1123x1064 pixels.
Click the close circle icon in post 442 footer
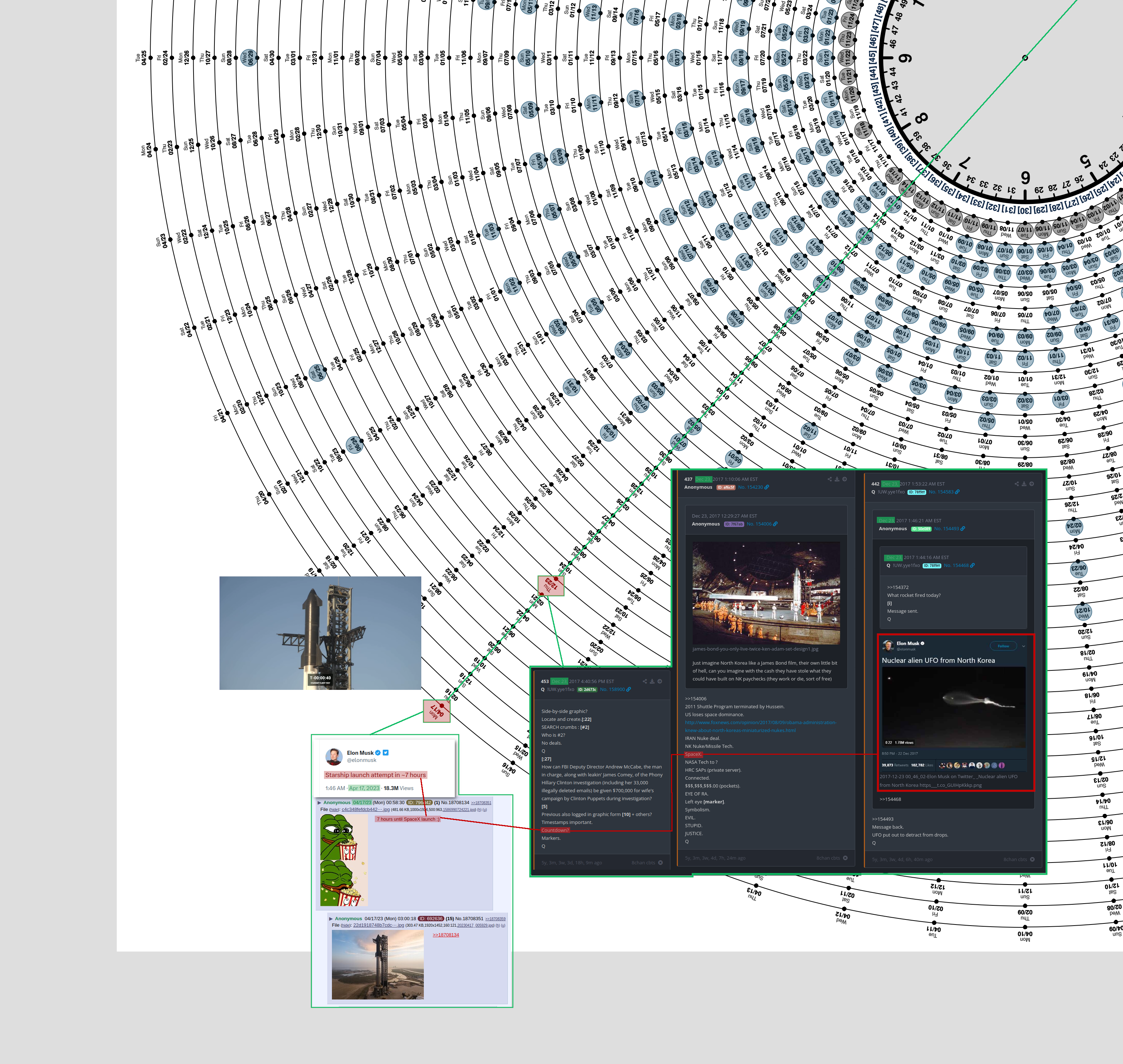click(1032, 859)
